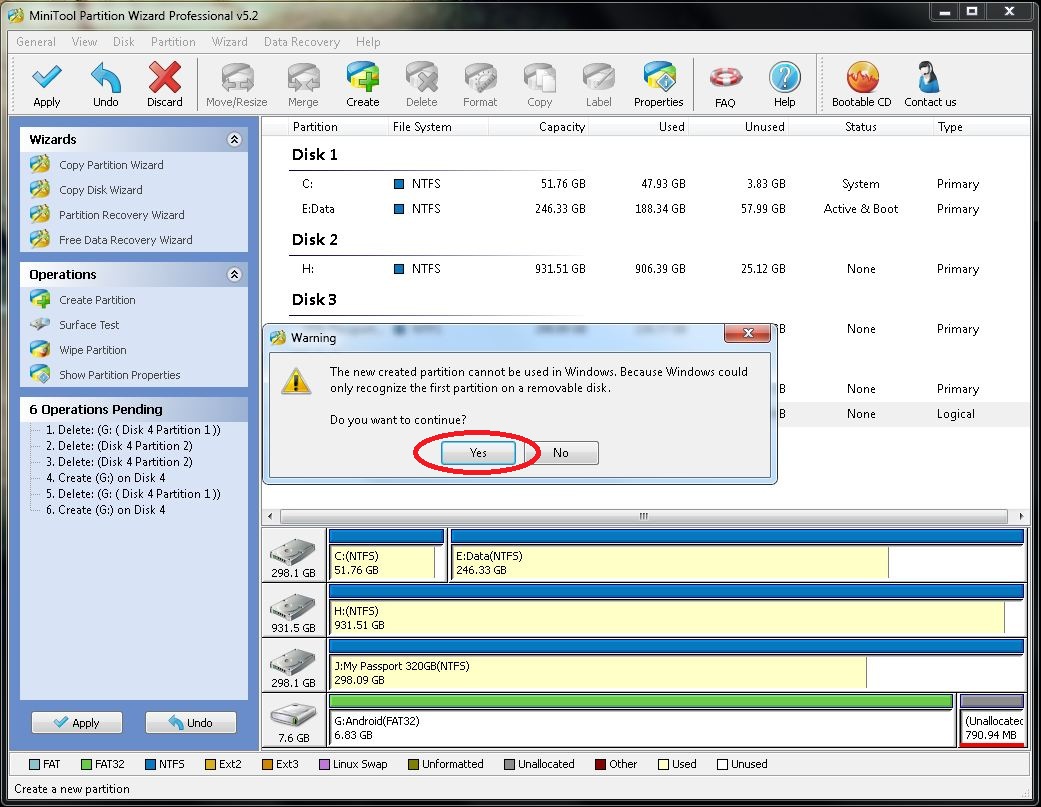The image size is (1041, 807).
Task: Run Surface Test from Operations panel
Action: 89,325
